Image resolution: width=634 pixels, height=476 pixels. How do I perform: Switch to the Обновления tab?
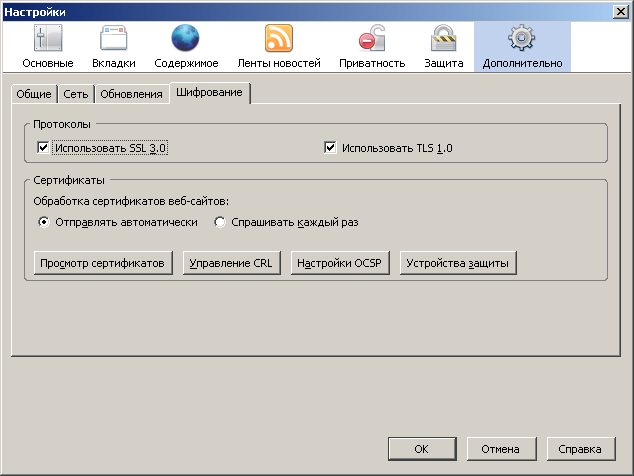coord(131,94)
